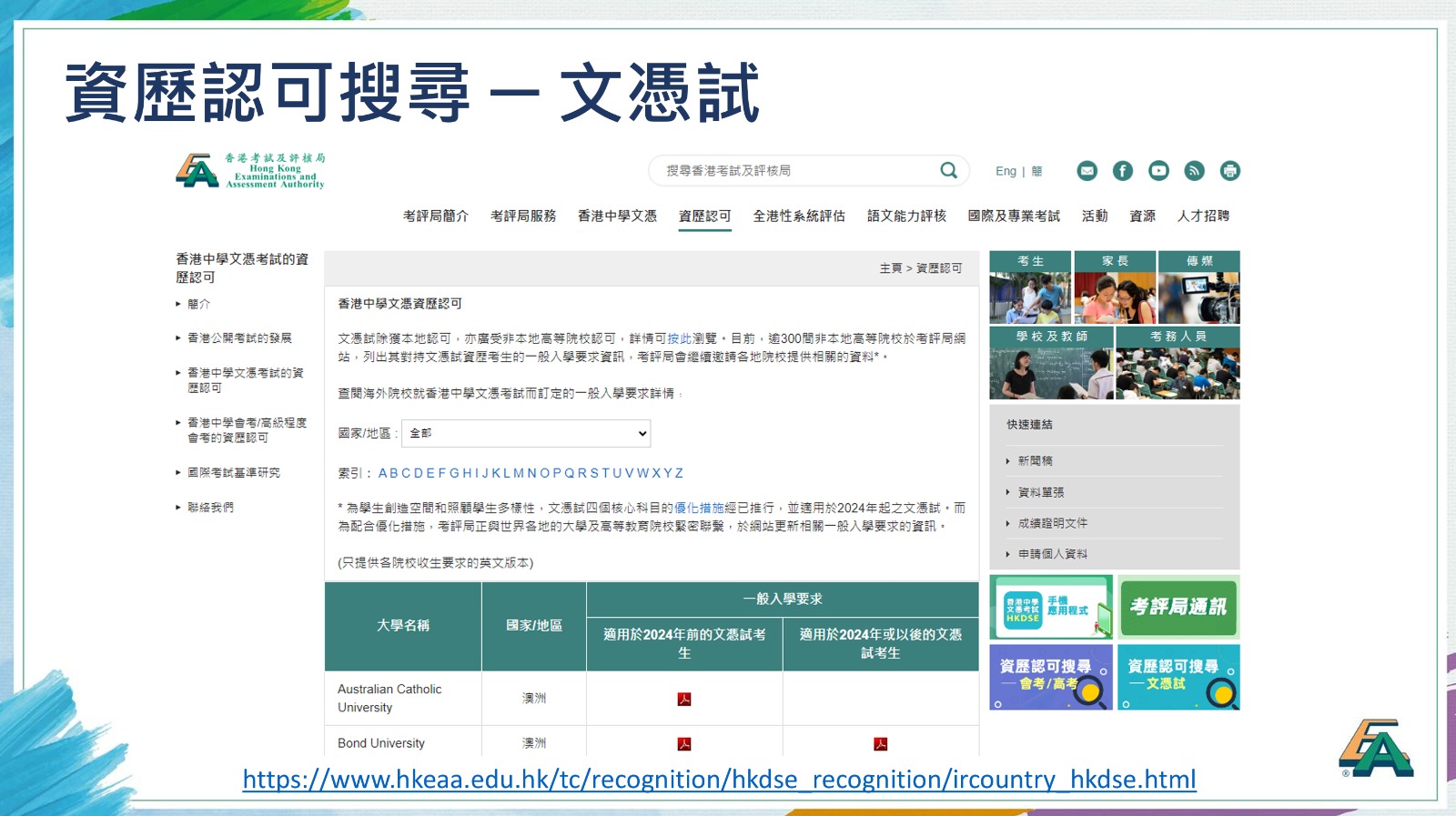Open 香港中學文憑 menu item
The height and width of the screenshot is (816, 1456).
coord(617,217)
